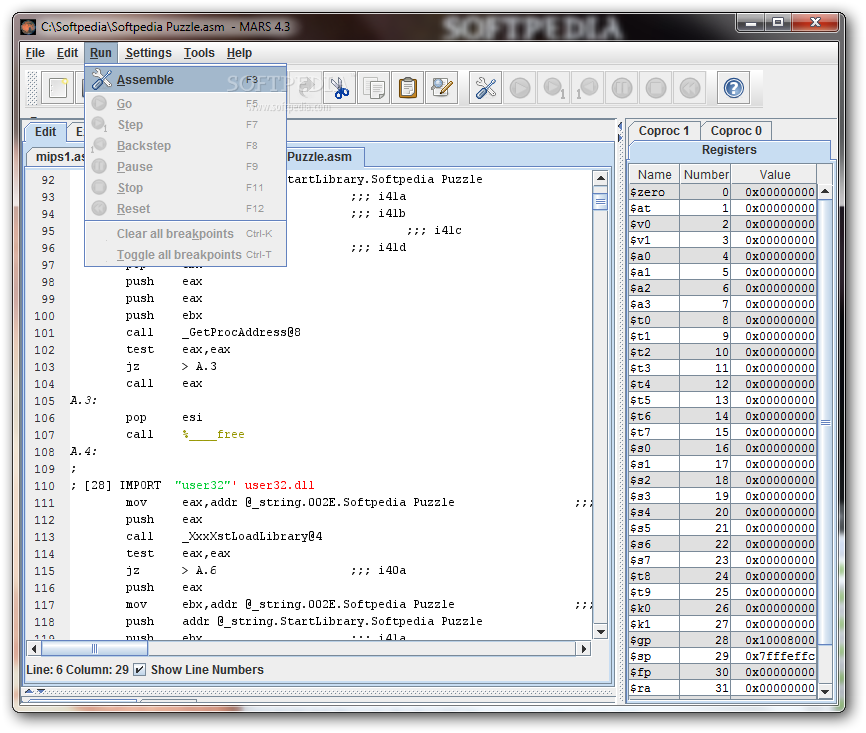This screenshot has width=866, height=733.
Task: Click the Line: 6 Column: 29 status text
Action: (x=77, y=669)
